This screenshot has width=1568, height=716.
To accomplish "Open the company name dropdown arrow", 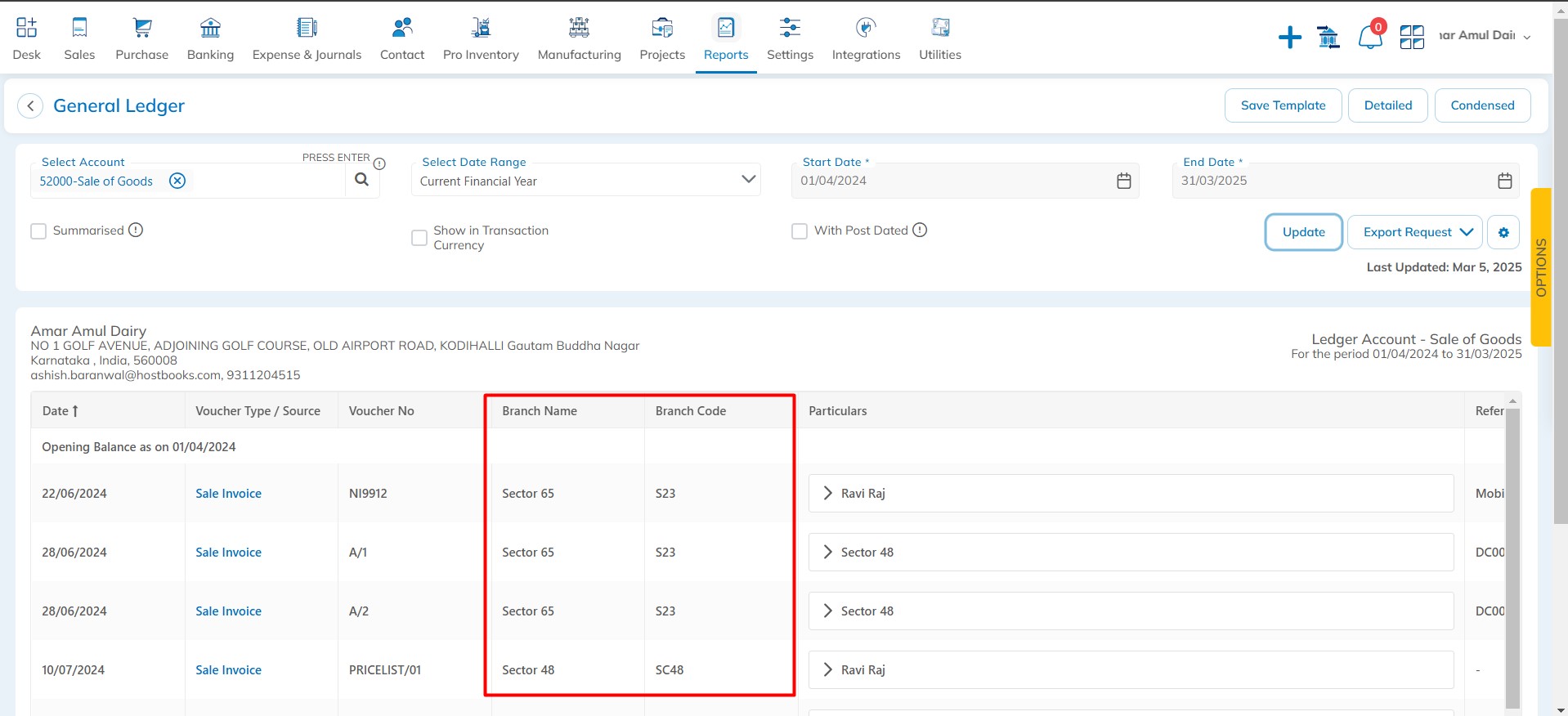I will (1526, 37).
